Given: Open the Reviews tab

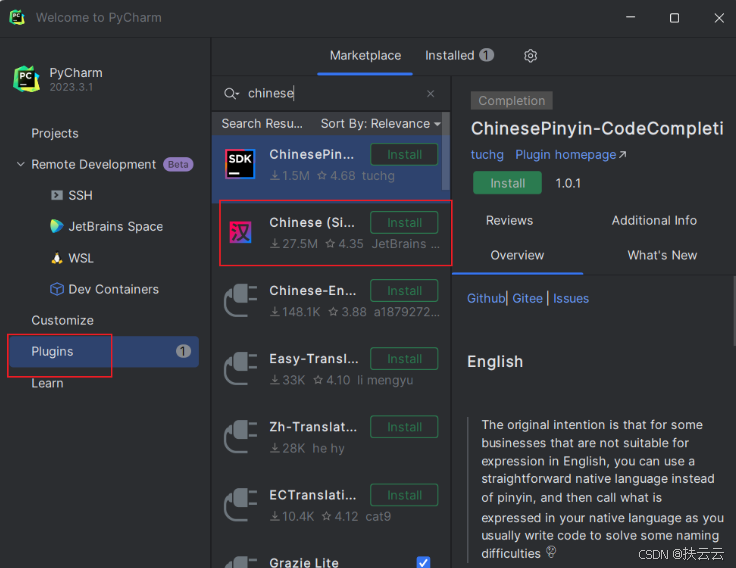Looking at the screenshot, I should 509,221.
